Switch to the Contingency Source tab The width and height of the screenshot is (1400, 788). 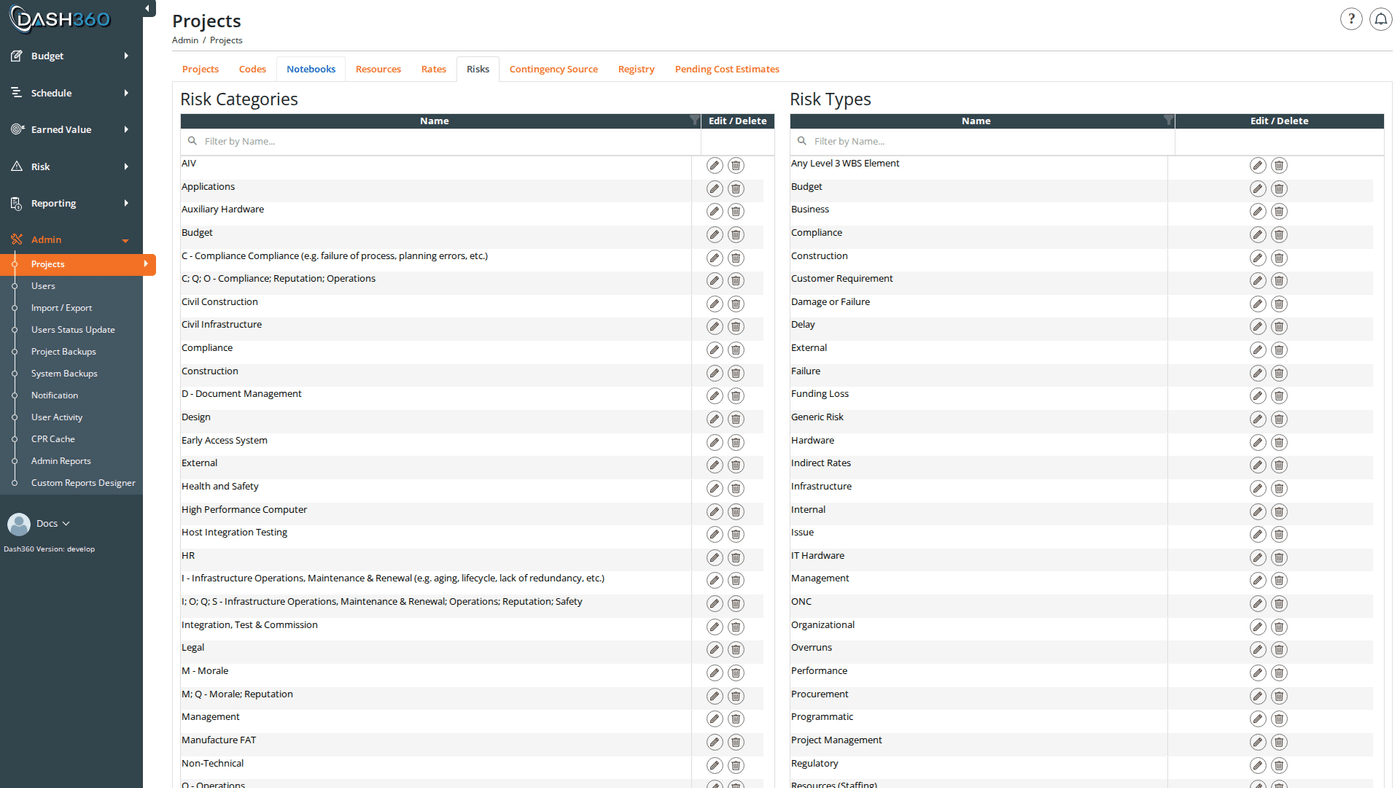[553, 69]
